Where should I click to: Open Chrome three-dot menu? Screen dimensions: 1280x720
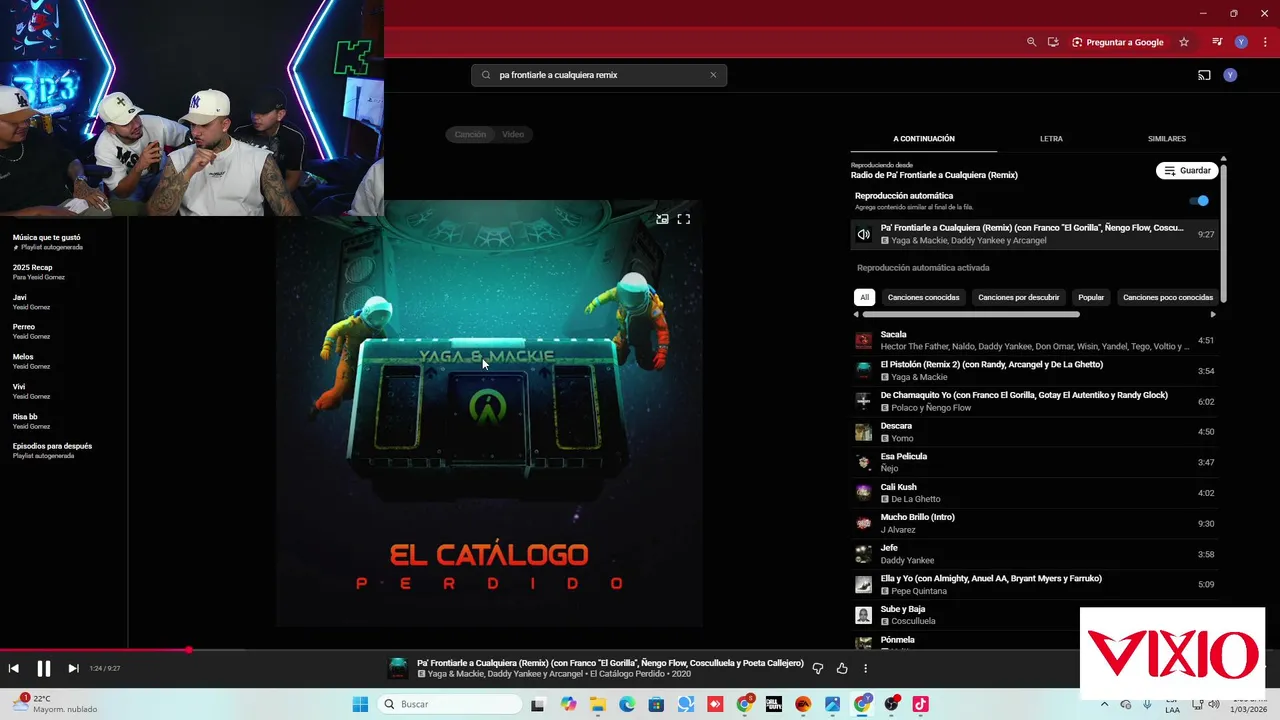(1265, 42)
